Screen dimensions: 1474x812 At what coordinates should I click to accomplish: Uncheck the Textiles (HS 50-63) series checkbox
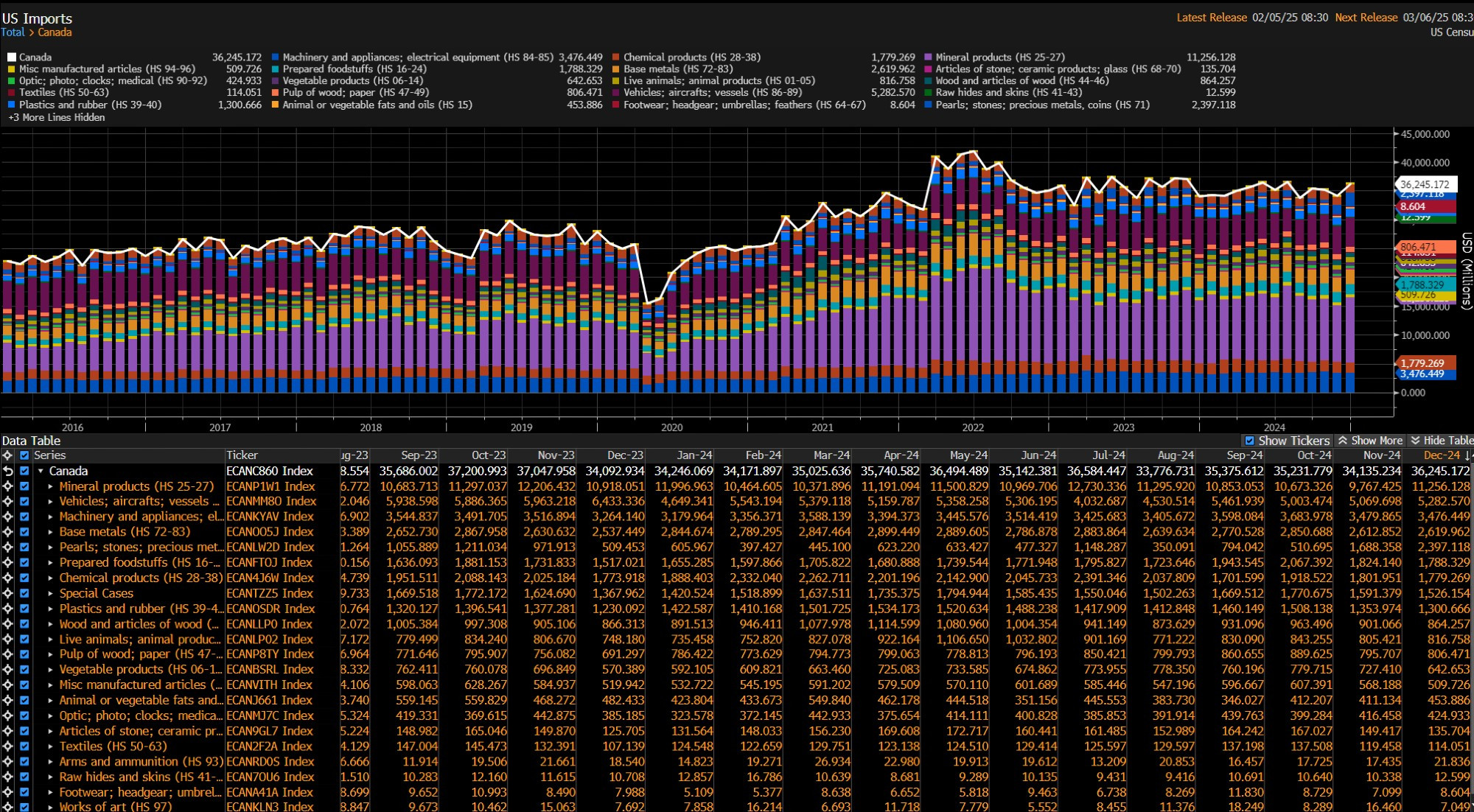(x=24, y=746)
